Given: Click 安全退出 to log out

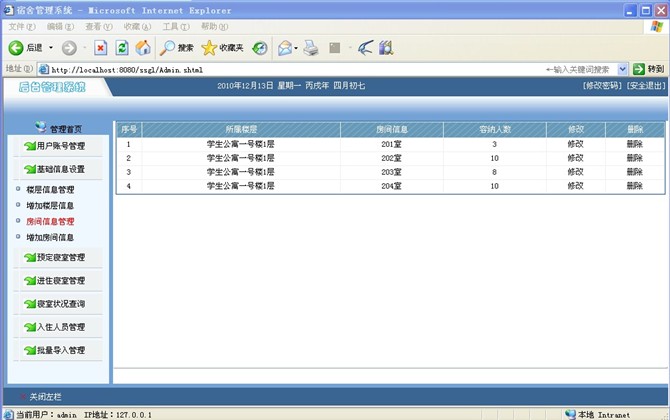Looking at the screenshot, I should (645, 86).
